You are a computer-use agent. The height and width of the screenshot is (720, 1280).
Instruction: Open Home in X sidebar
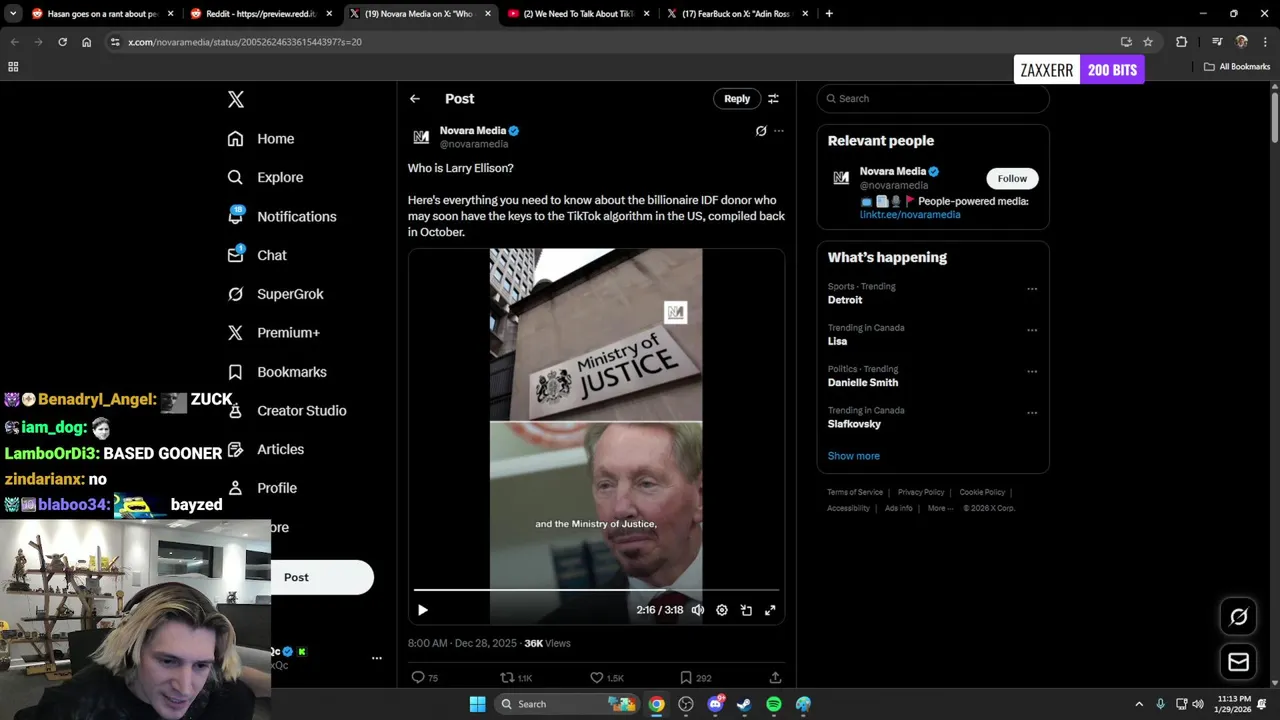(x=261, y=139)
